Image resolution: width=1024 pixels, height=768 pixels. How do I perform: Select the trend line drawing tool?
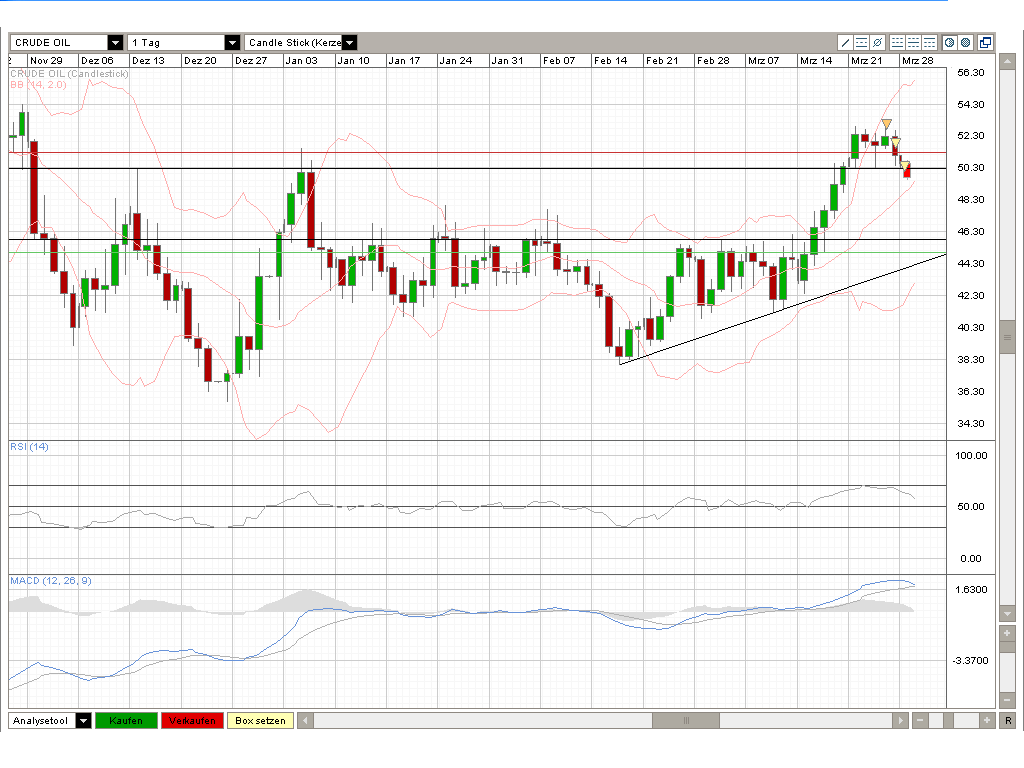coord(845,42)
